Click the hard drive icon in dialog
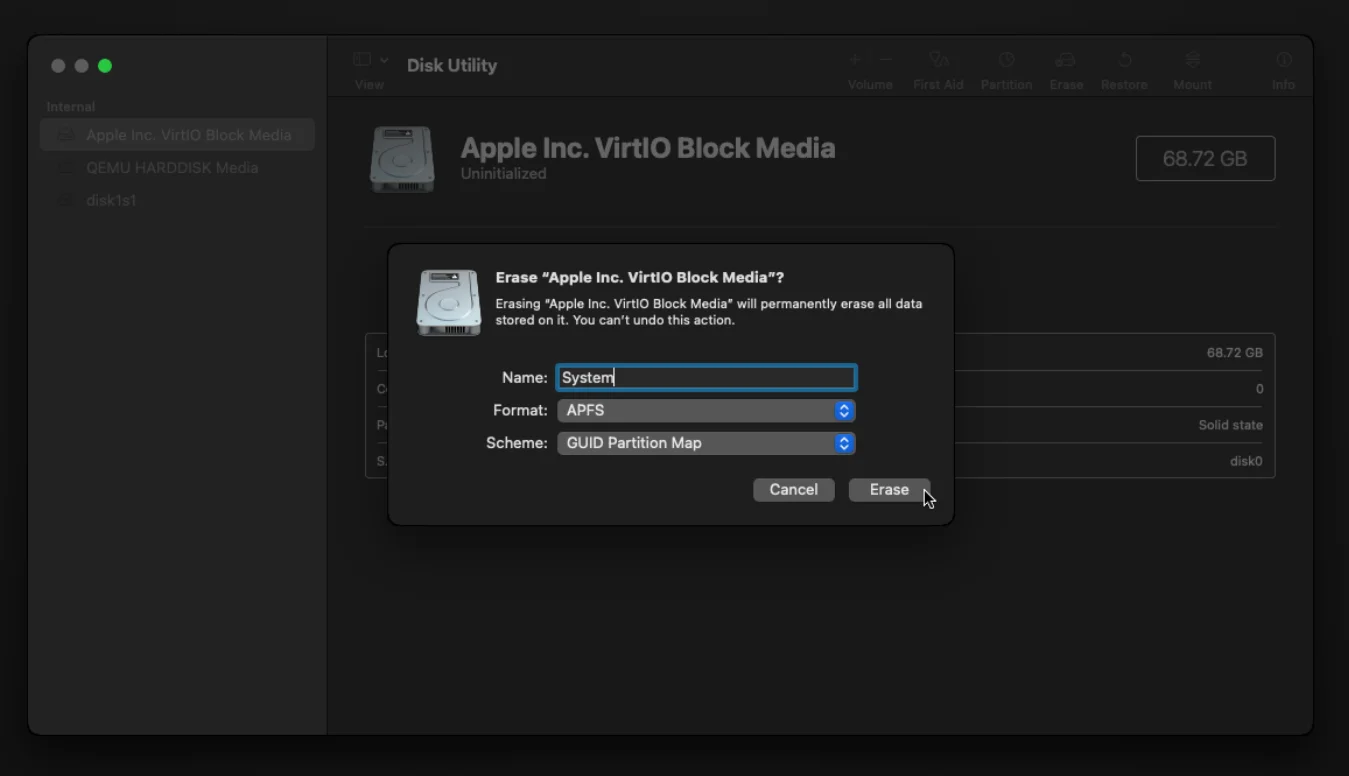 [x=449, y=302]
